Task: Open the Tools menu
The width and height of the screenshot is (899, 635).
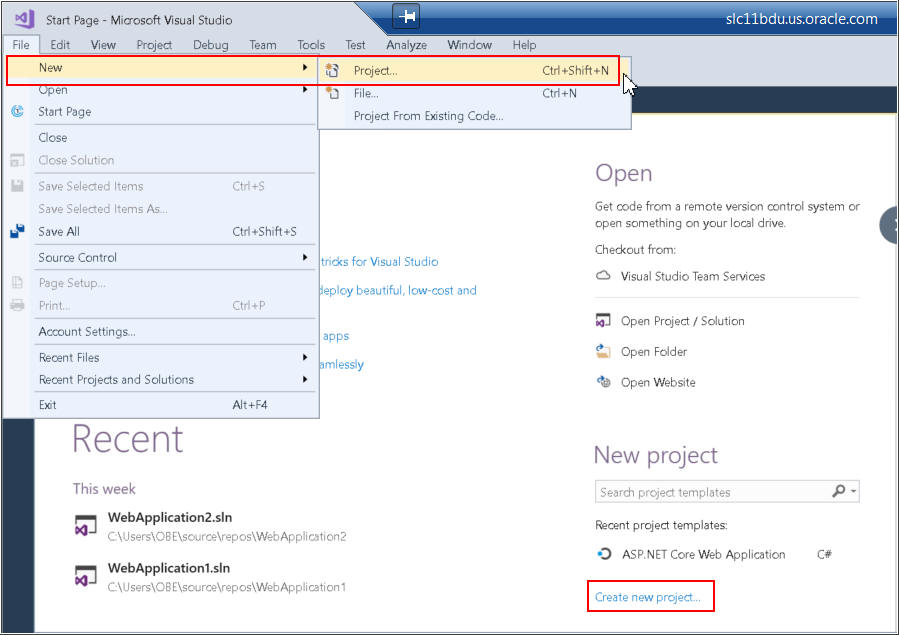Action: tap(311, 45)
